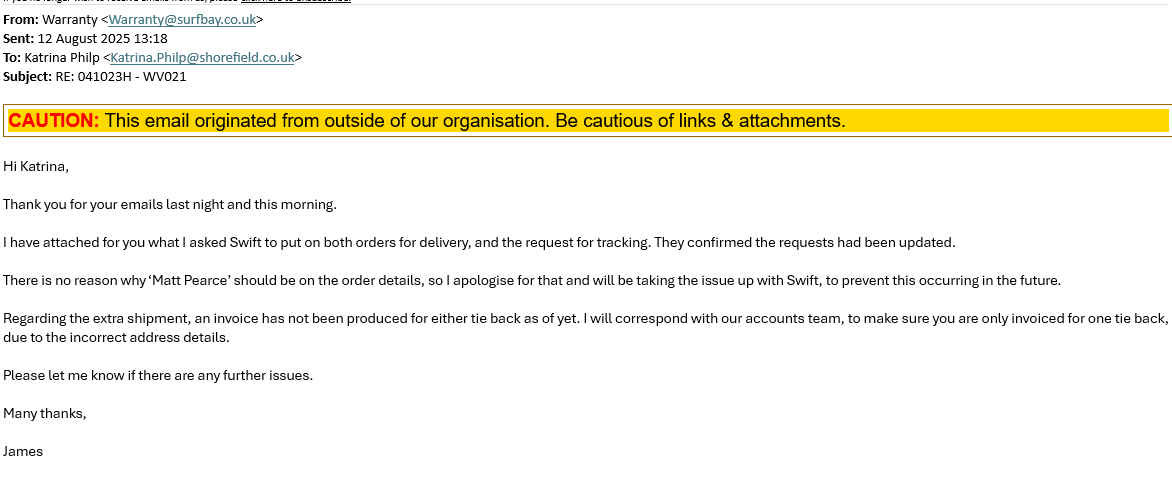Click the paragraph about Swift delivery requests
Screen dimensions: 1172x489
(480, 243)
